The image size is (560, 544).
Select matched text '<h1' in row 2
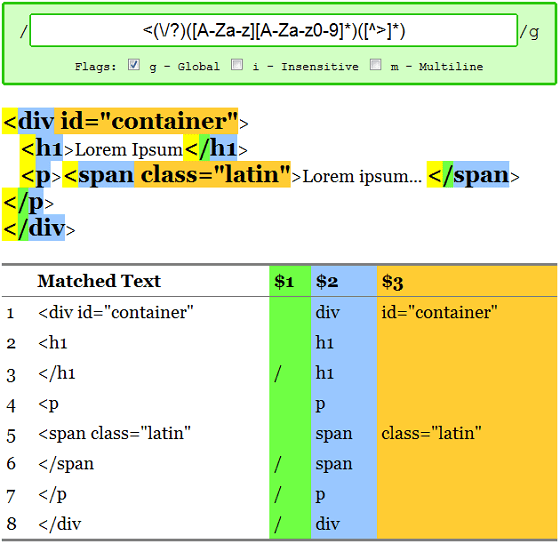coord(53,343)
